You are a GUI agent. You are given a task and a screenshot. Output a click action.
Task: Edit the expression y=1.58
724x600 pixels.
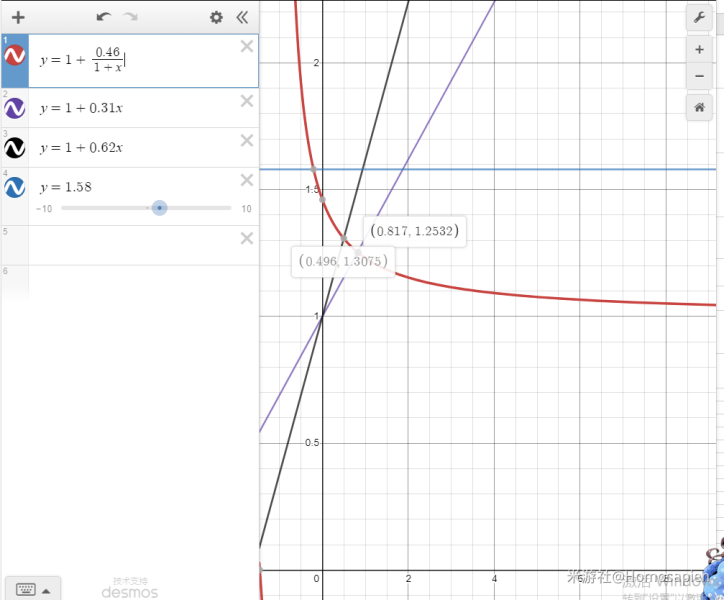pyautogui.click(x=66, y=187)
